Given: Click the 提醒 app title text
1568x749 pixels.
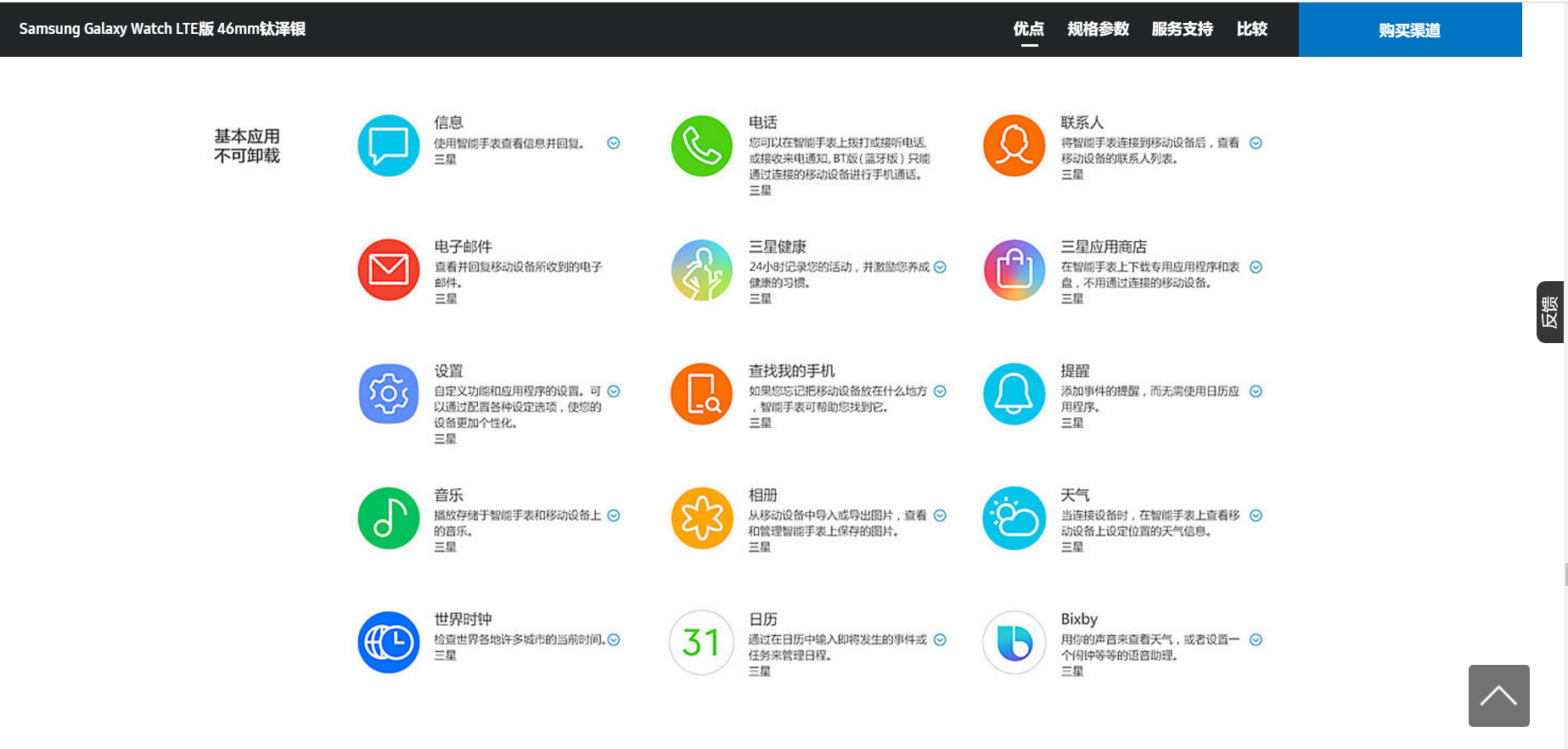Looking at the screenshot, I should 1075,370.
